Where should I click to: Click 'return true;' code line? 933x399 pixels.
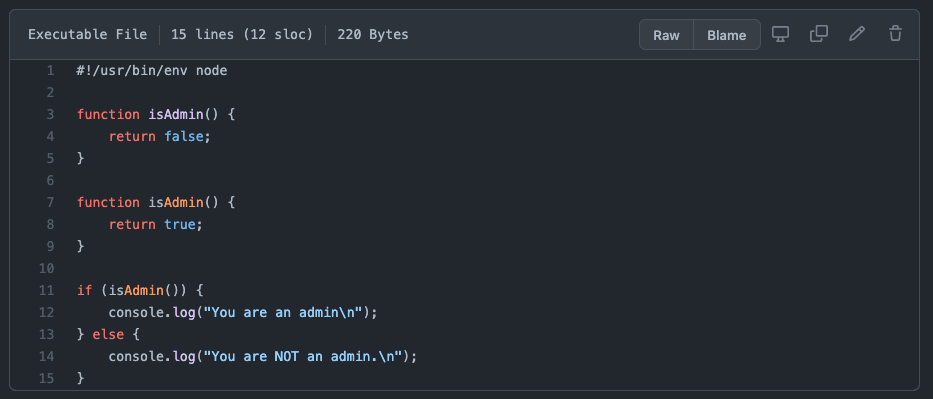pyautogui.click(x=156, y=224)
